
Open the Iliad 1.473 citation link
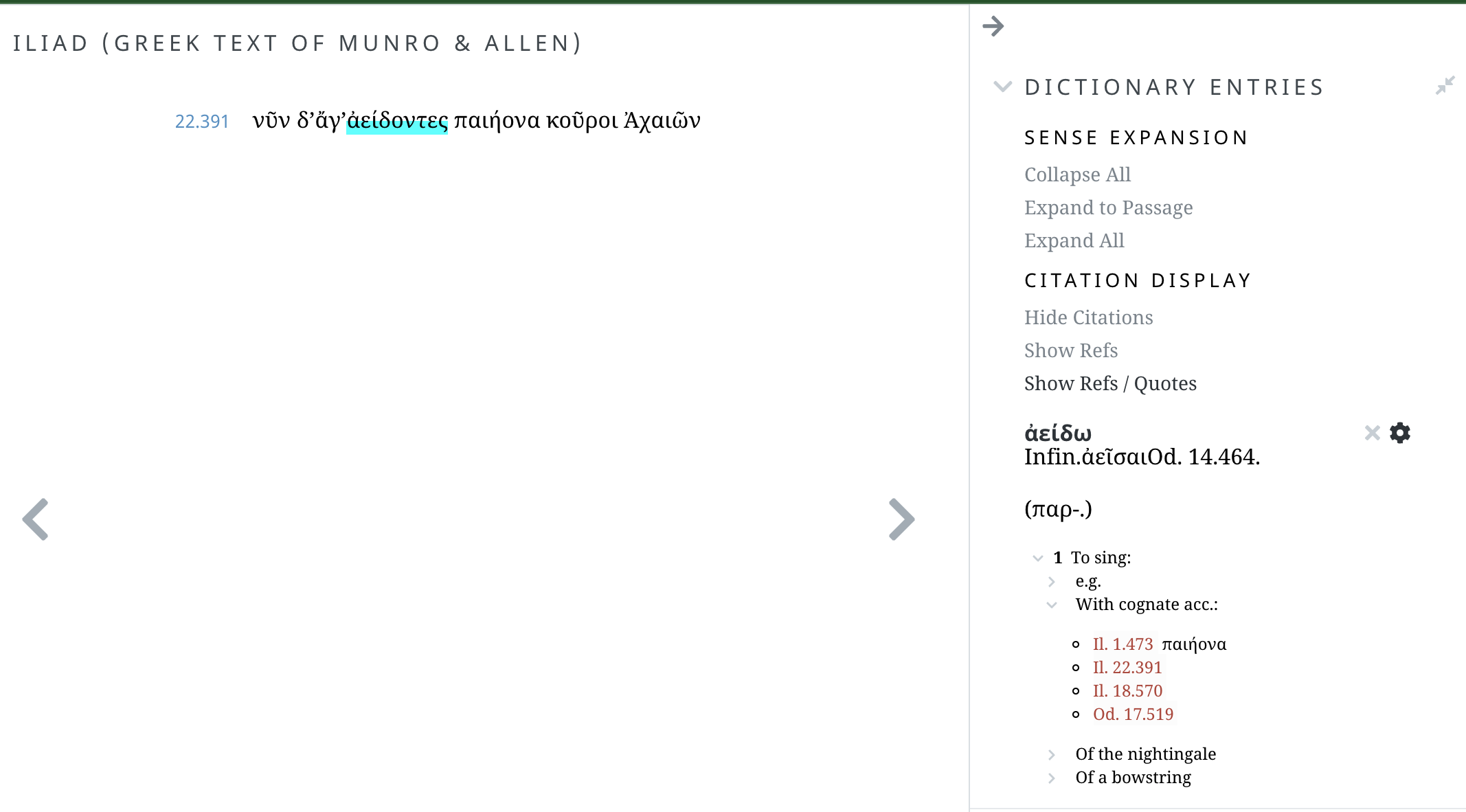pyautogui.click(x=1123, y=644)
